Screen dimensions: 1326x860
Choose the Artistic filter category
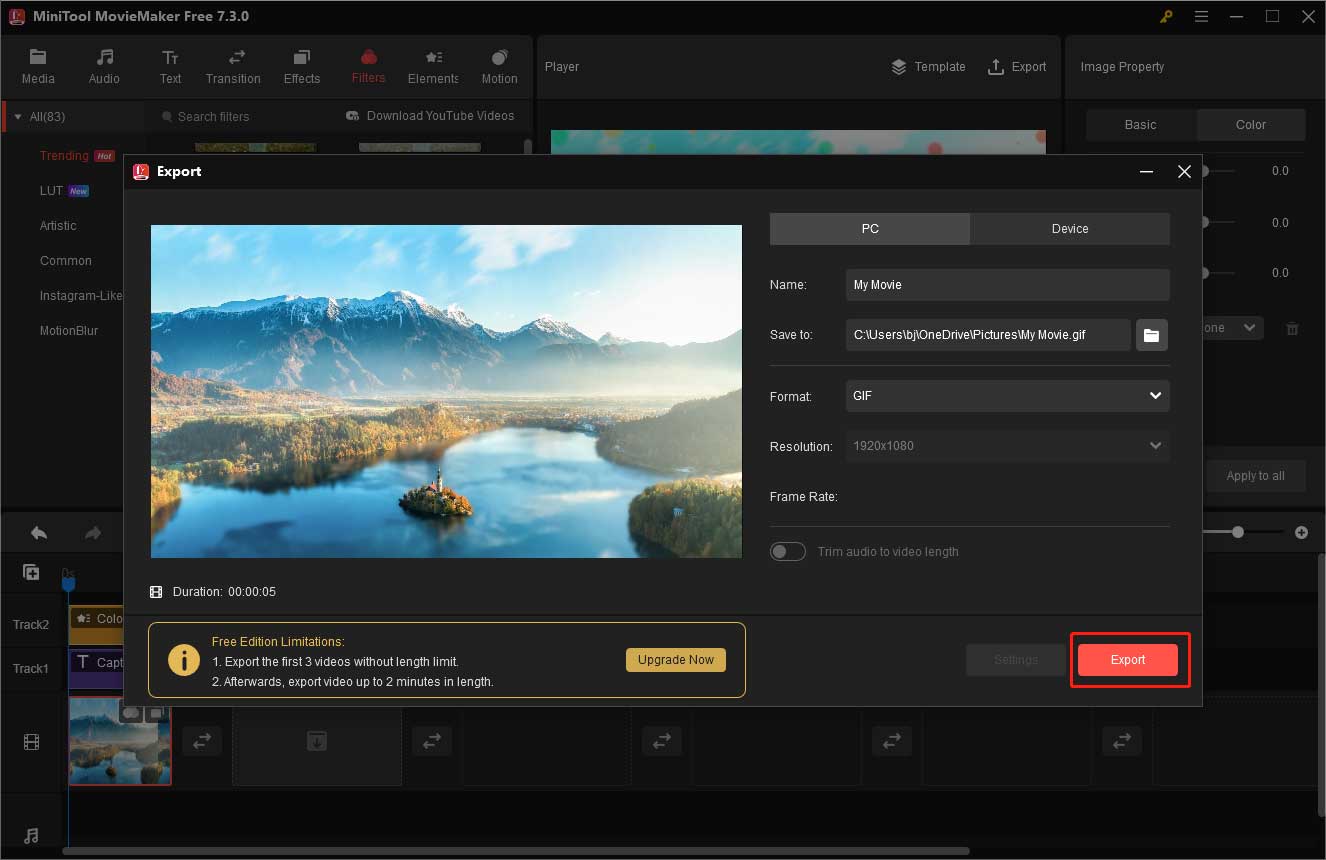[x=58, y=226]
